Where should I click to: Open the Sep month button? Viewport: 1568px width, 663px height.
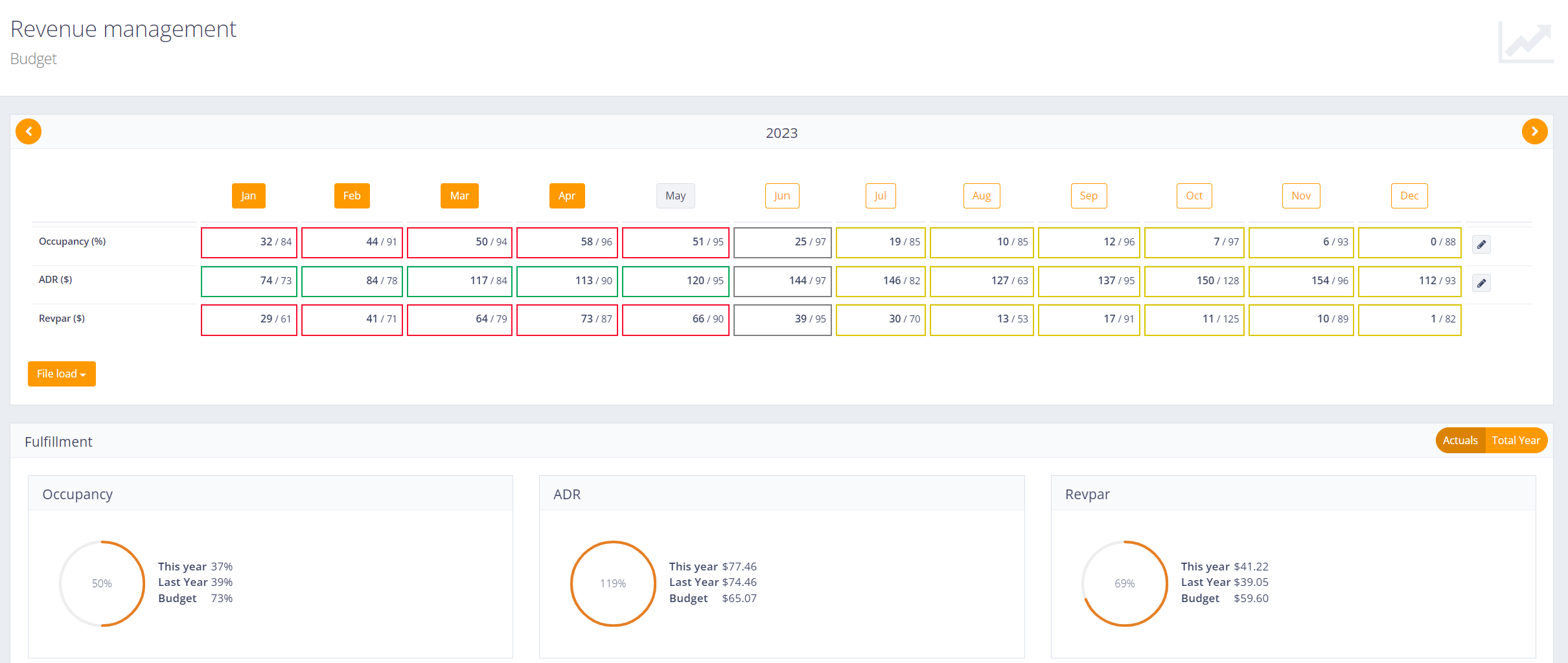[1089, 196]
